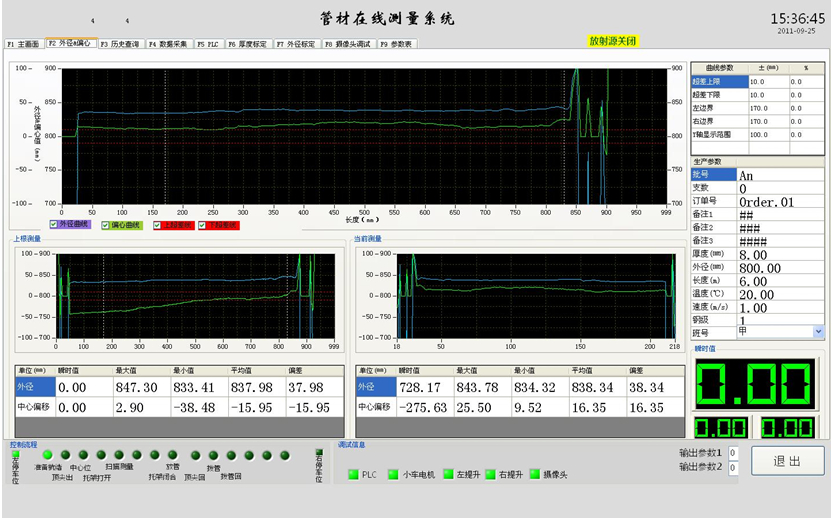Click the LED above 扫描测量

click(119, 455)
